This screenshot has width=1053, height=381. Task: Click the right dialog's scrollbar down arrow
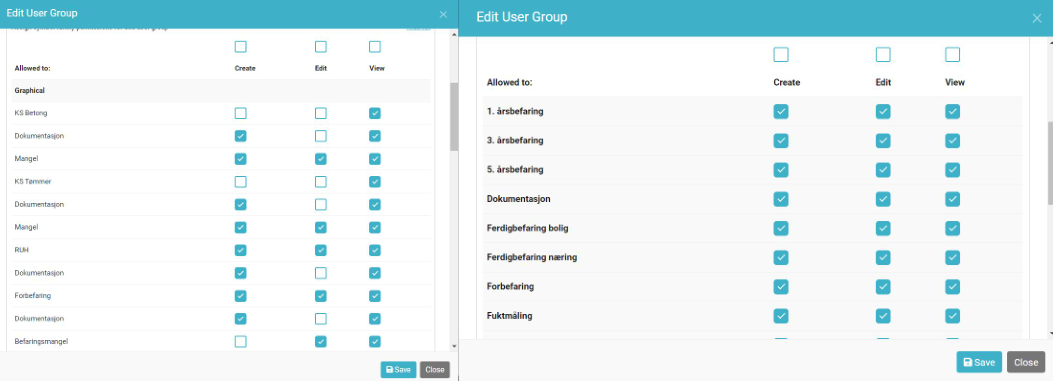pos(1049,333)
